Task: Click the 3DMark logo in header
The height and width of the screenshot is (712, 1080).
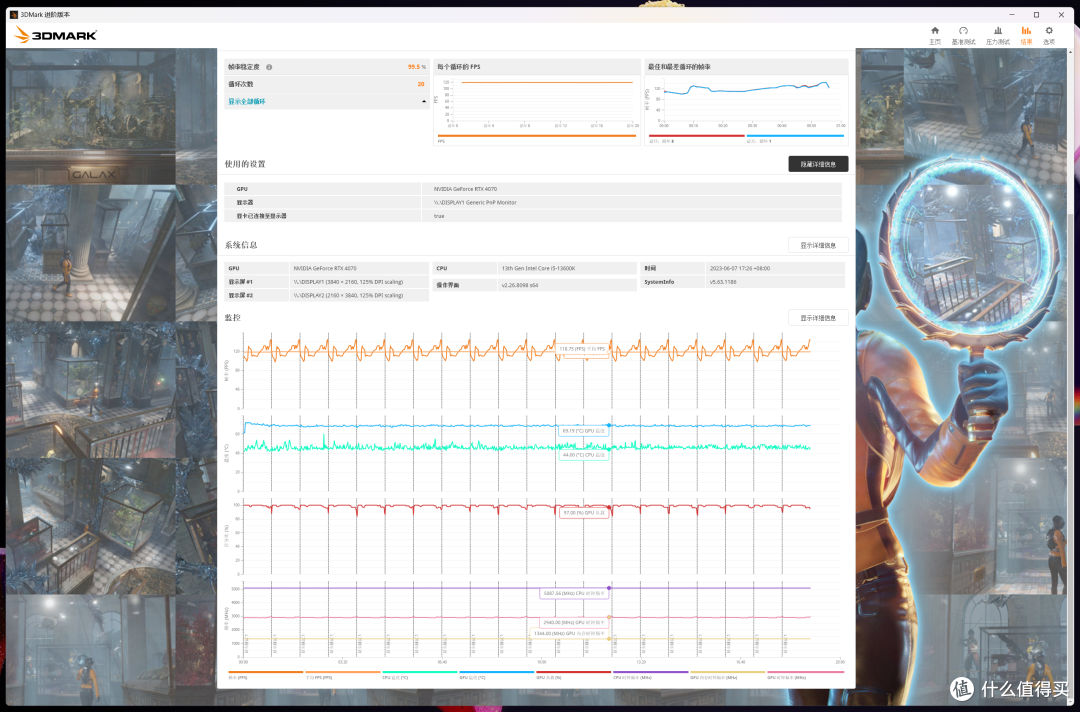Action: (x=56, y=35)
